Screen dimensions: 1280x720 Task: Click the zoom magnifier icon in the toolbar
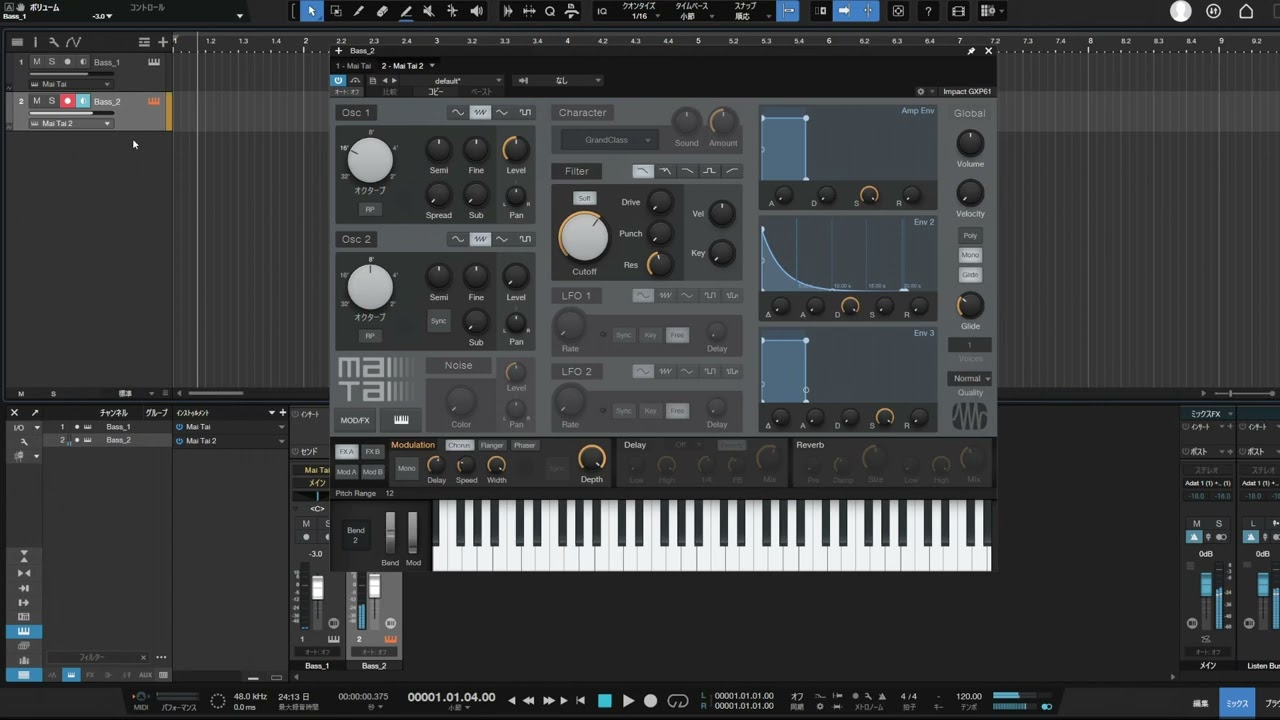point(550,11)
